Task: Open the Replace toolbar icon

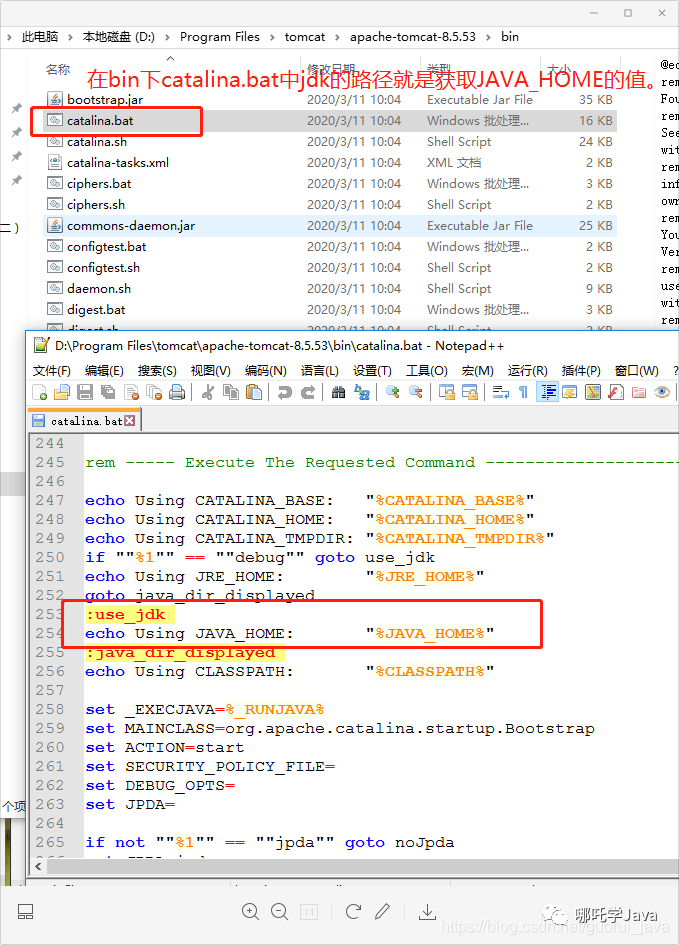Action: tap(361, 392)
